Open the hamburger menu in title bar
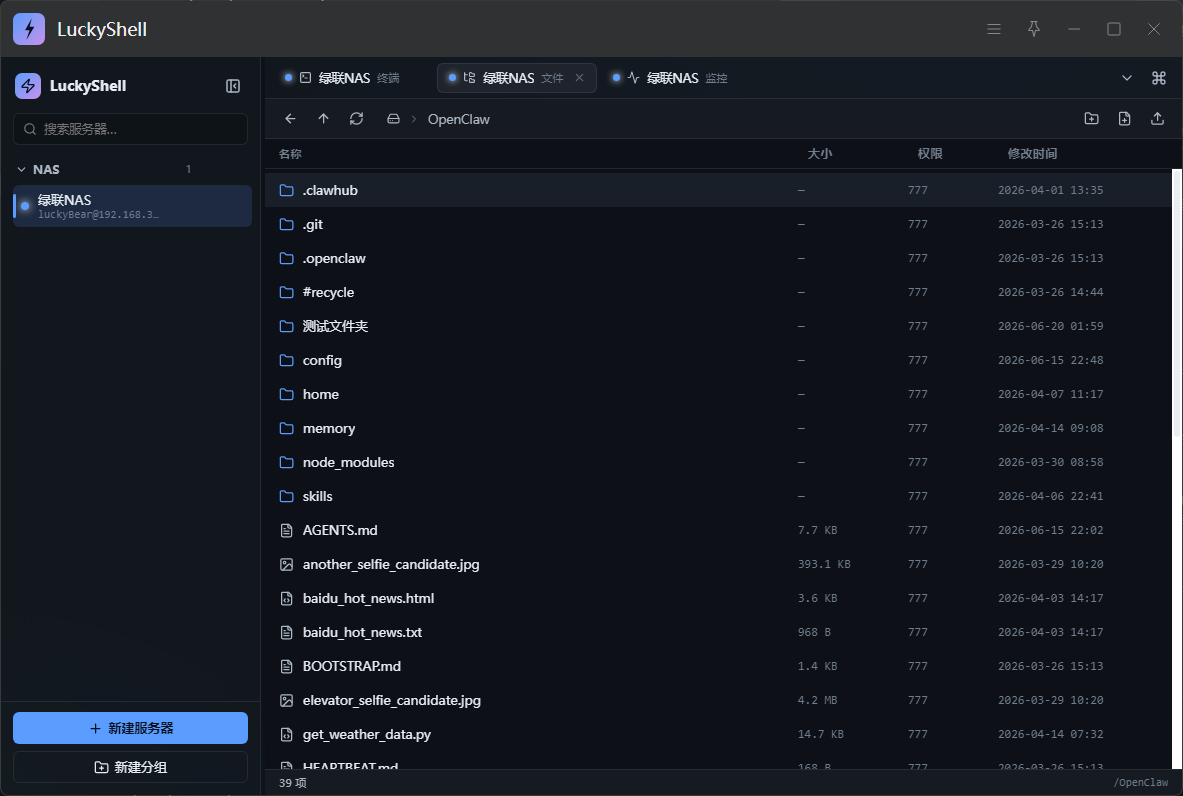 (994, 29)
